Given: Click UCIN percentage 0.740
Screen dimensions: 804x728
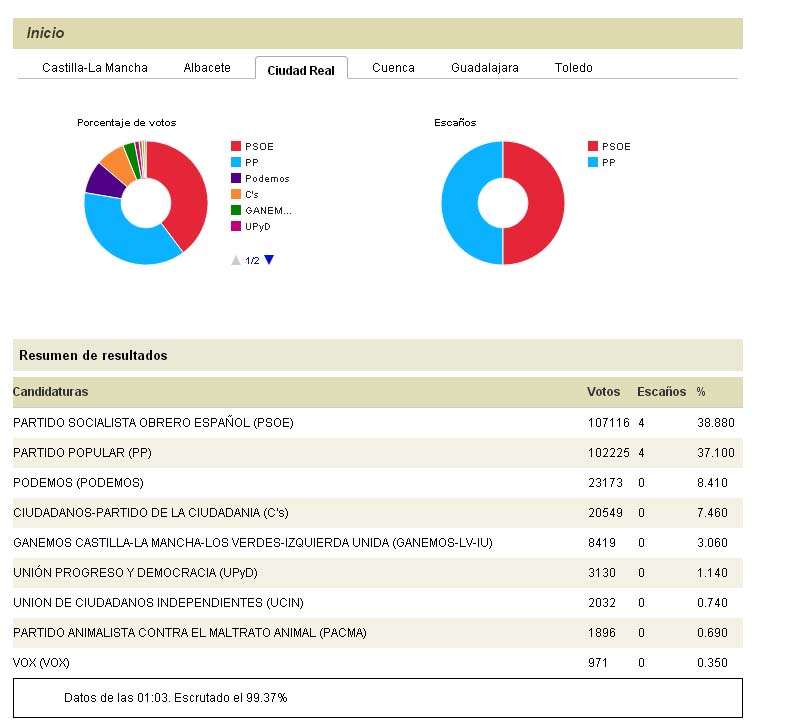Looking at the screenshot, I should click(712, 603).
